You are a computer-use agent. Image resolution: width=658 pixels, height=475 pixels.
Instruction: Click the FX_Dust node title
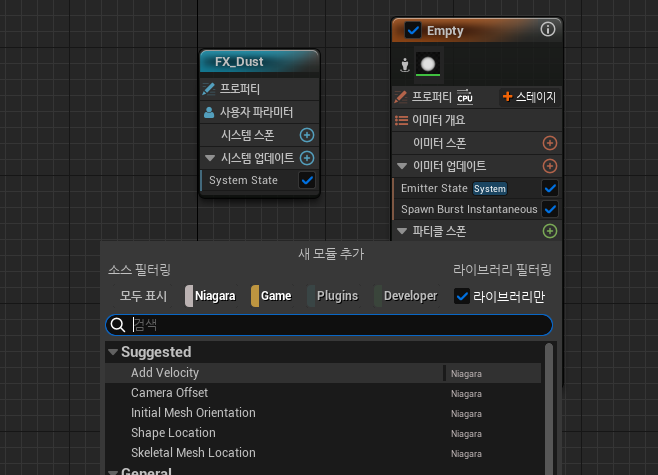pyautogui.click(x=239, y=62)
